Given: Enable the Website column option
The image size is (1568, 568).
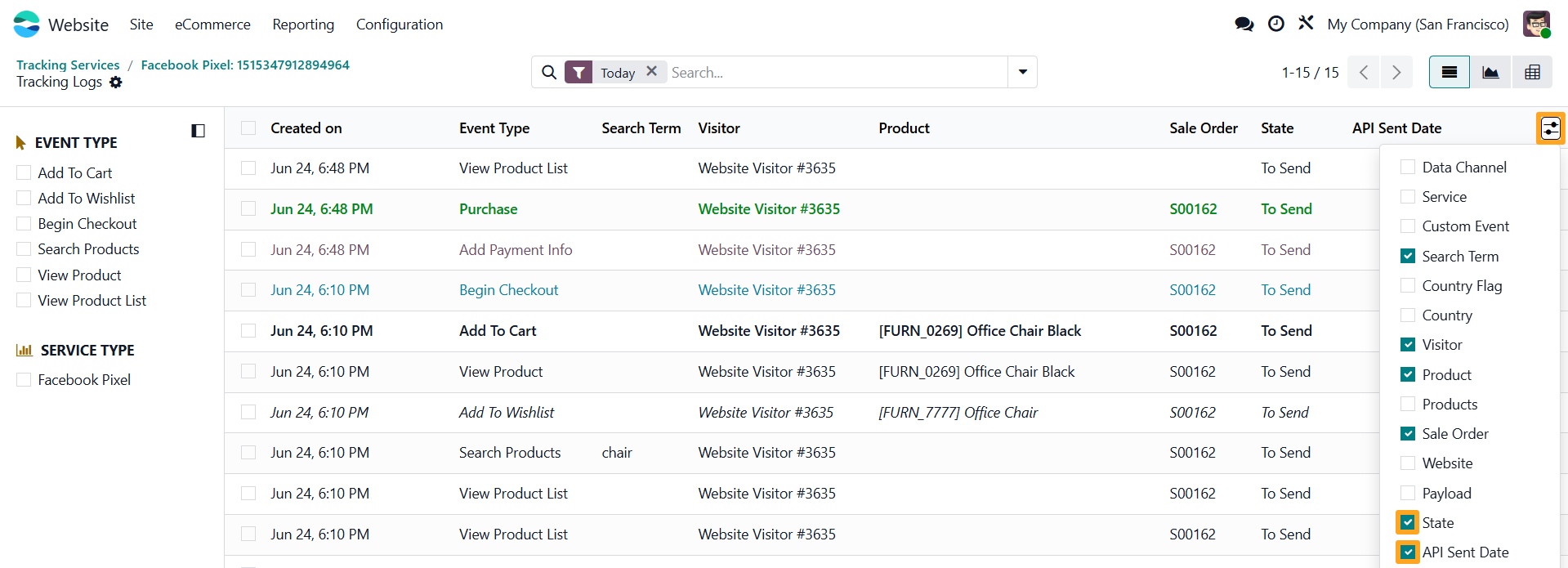Looking at the screenshot, I should 1408,463.
